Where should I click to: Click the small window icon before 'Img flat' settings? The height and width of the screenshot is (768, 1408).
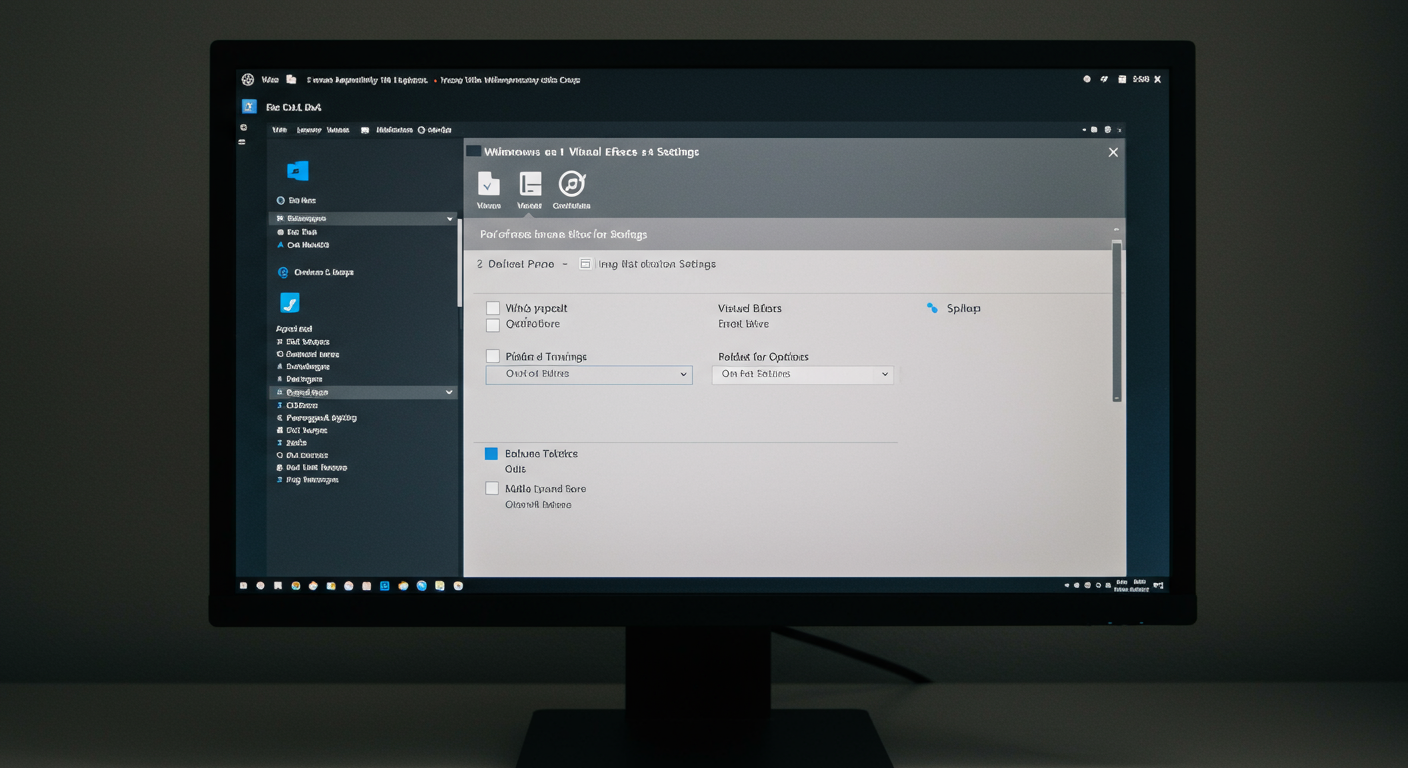point(585,264)
